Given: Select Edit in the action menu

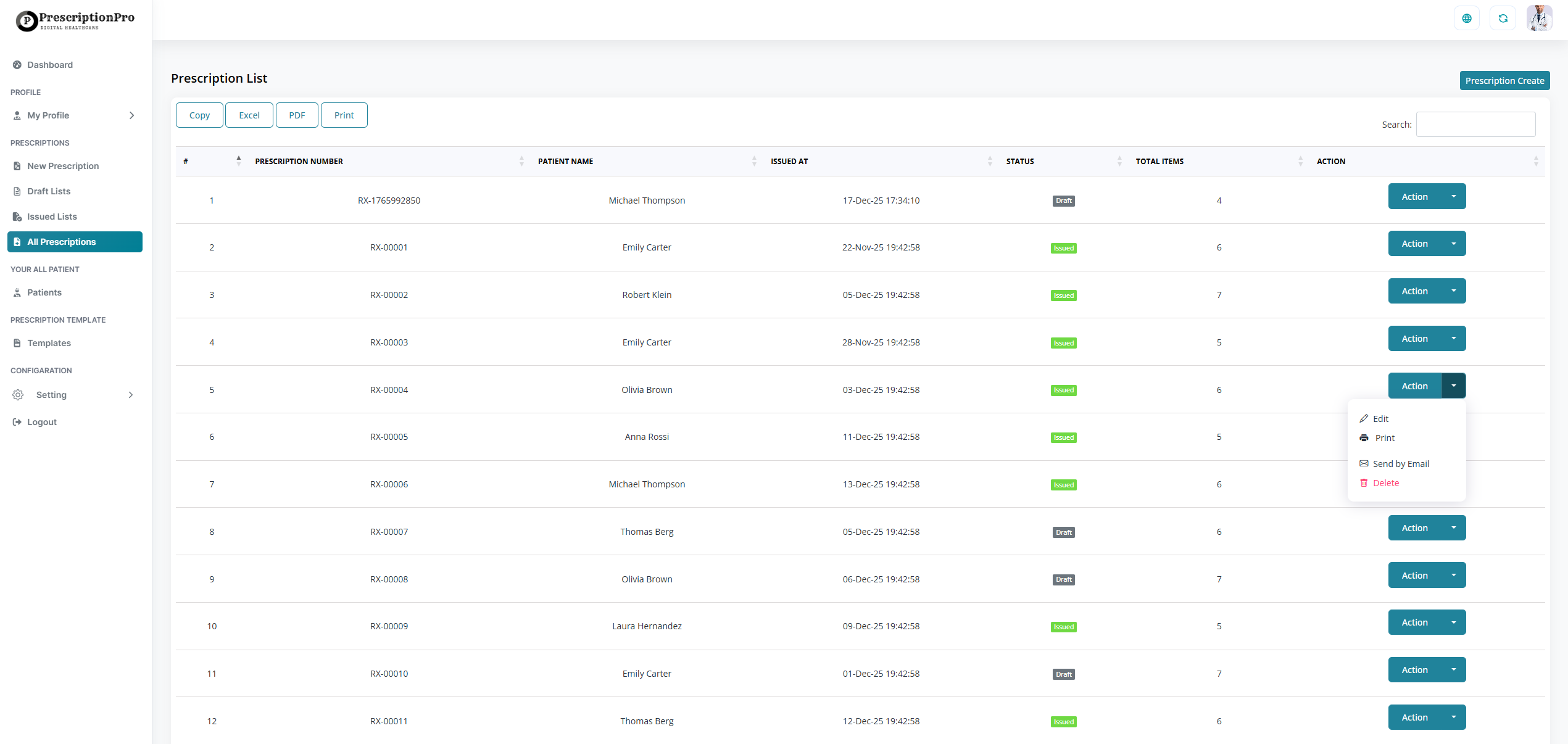Looking at the screenshot, I should 1380,419.
